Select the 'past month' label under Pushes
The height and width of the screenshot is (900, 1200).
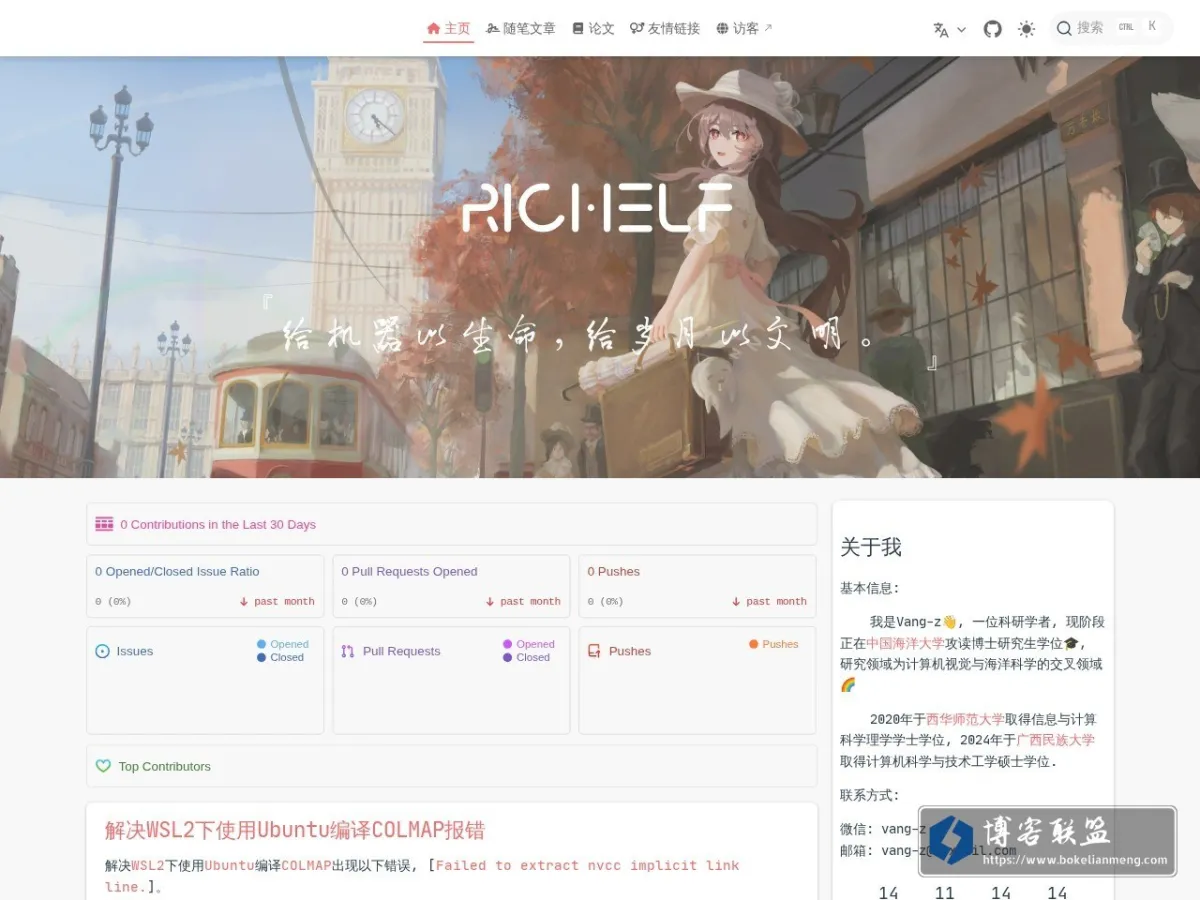(x=776, y=602)
